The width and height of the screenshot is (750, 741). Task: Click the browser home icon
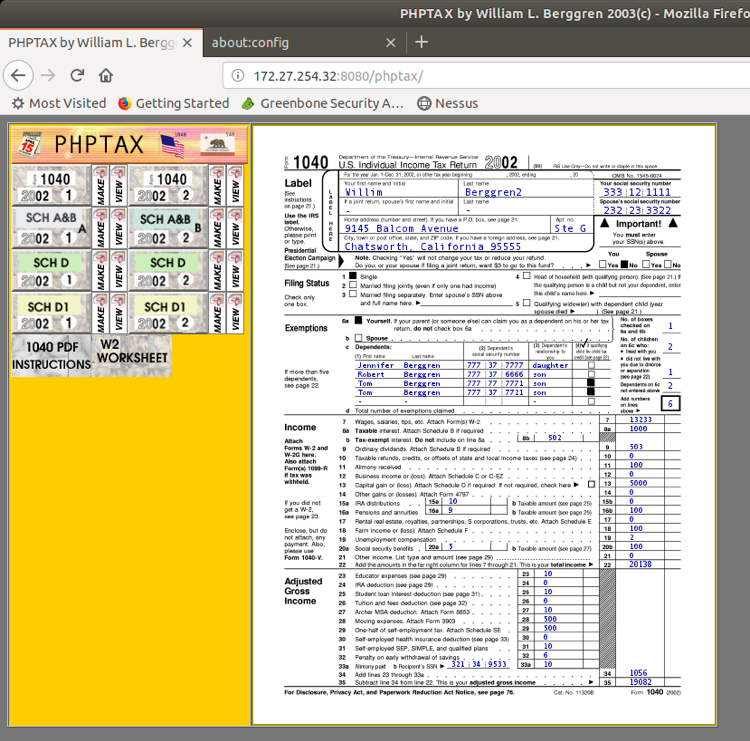click(x=106, y=76)
